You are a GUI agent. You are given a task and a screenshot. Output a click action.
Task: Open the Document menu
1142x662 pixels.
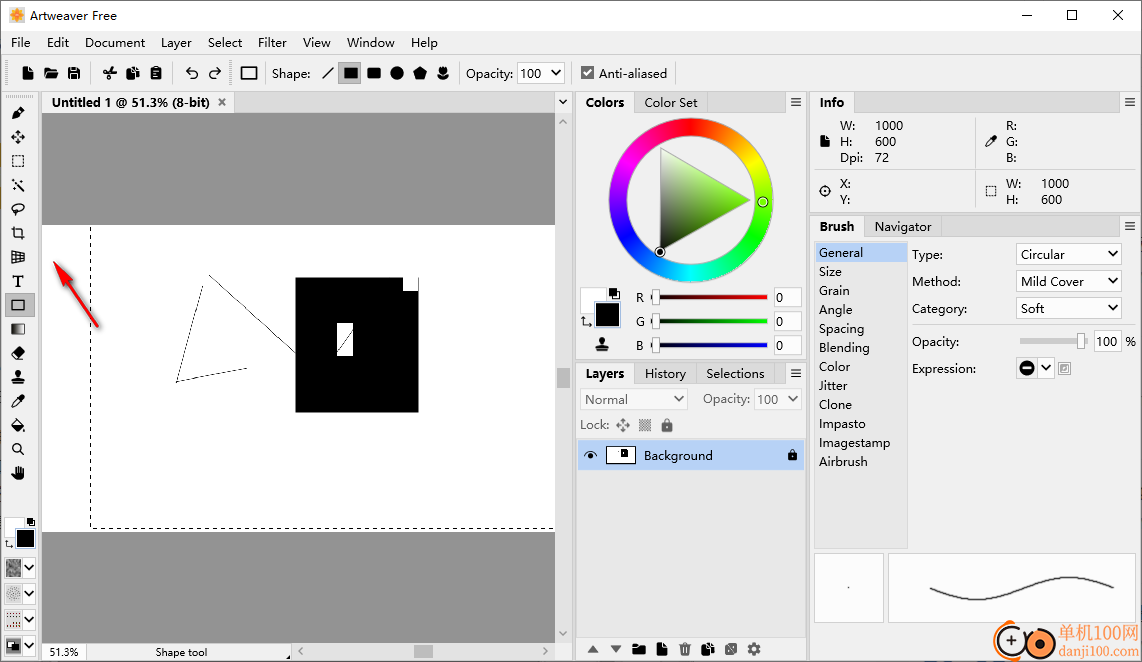[x=115, y=42]
